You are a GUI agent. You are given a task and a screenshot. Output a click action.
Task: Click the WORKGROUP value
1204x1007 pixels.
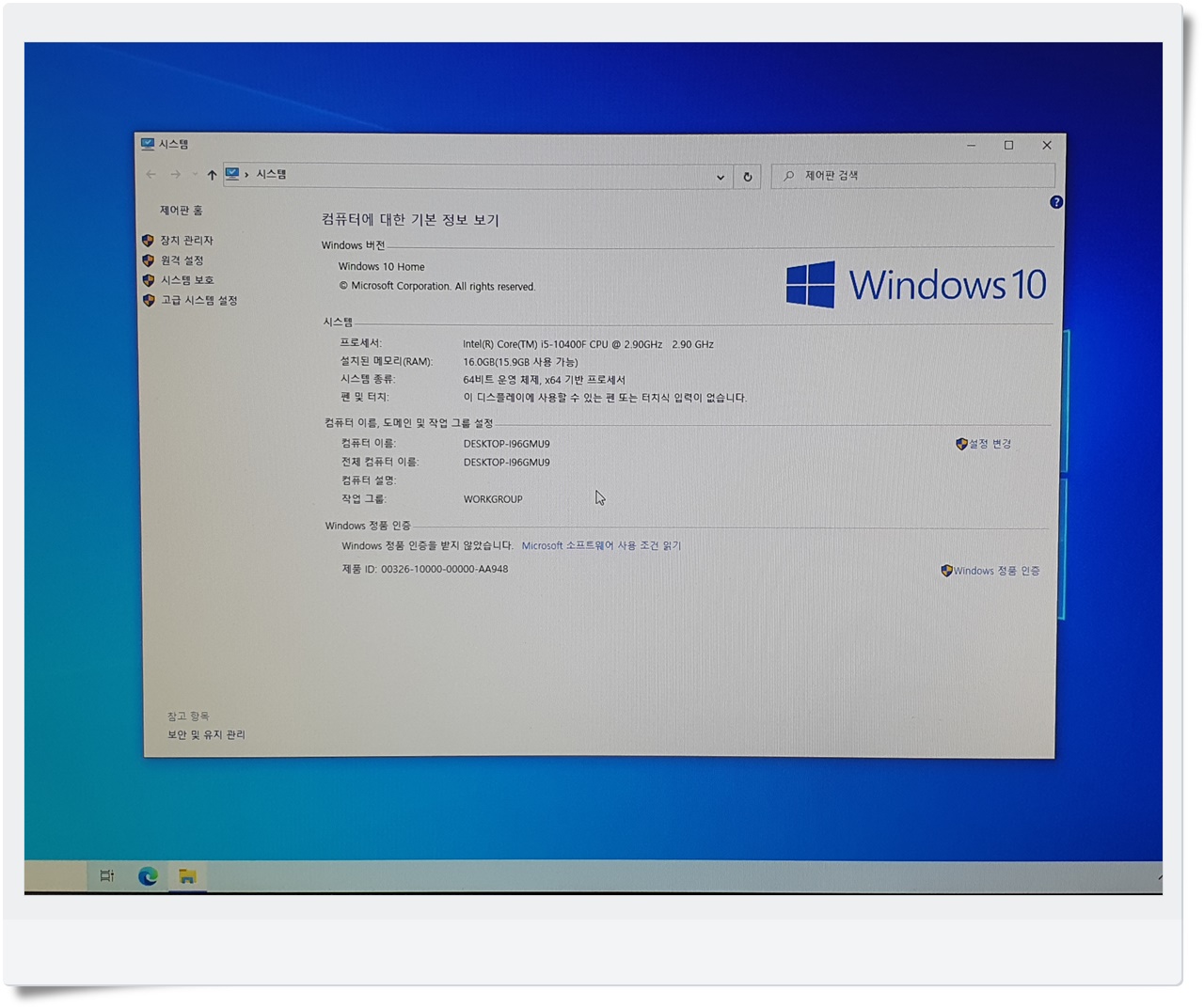(493, 499)
